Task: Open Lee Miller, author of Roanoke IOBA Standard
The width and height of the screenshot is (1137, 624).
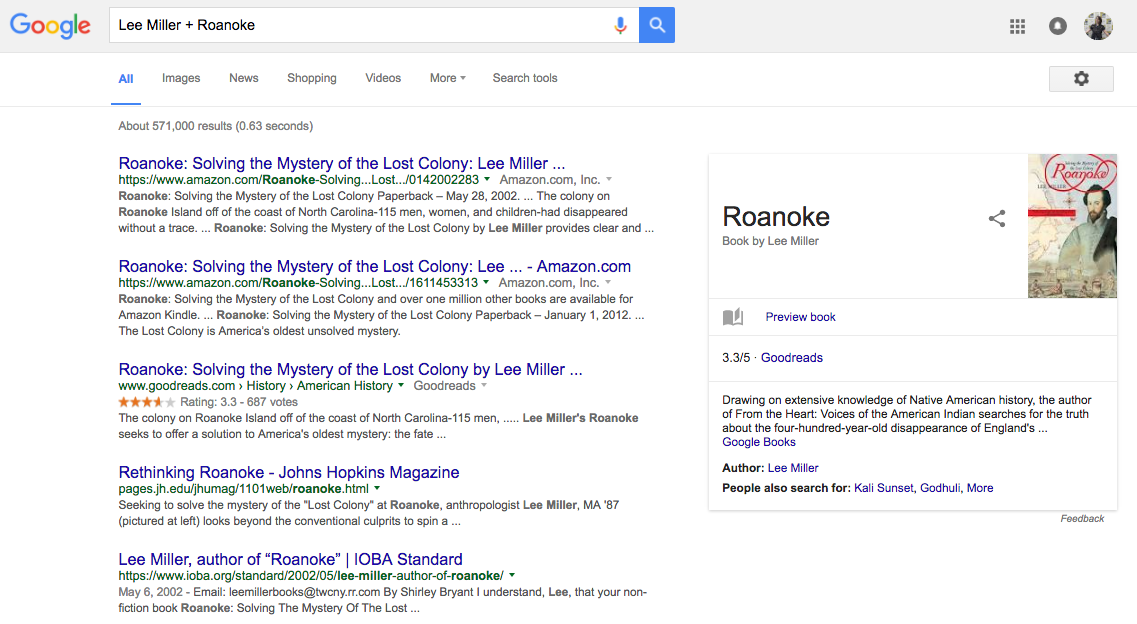Action: [290, 559]
